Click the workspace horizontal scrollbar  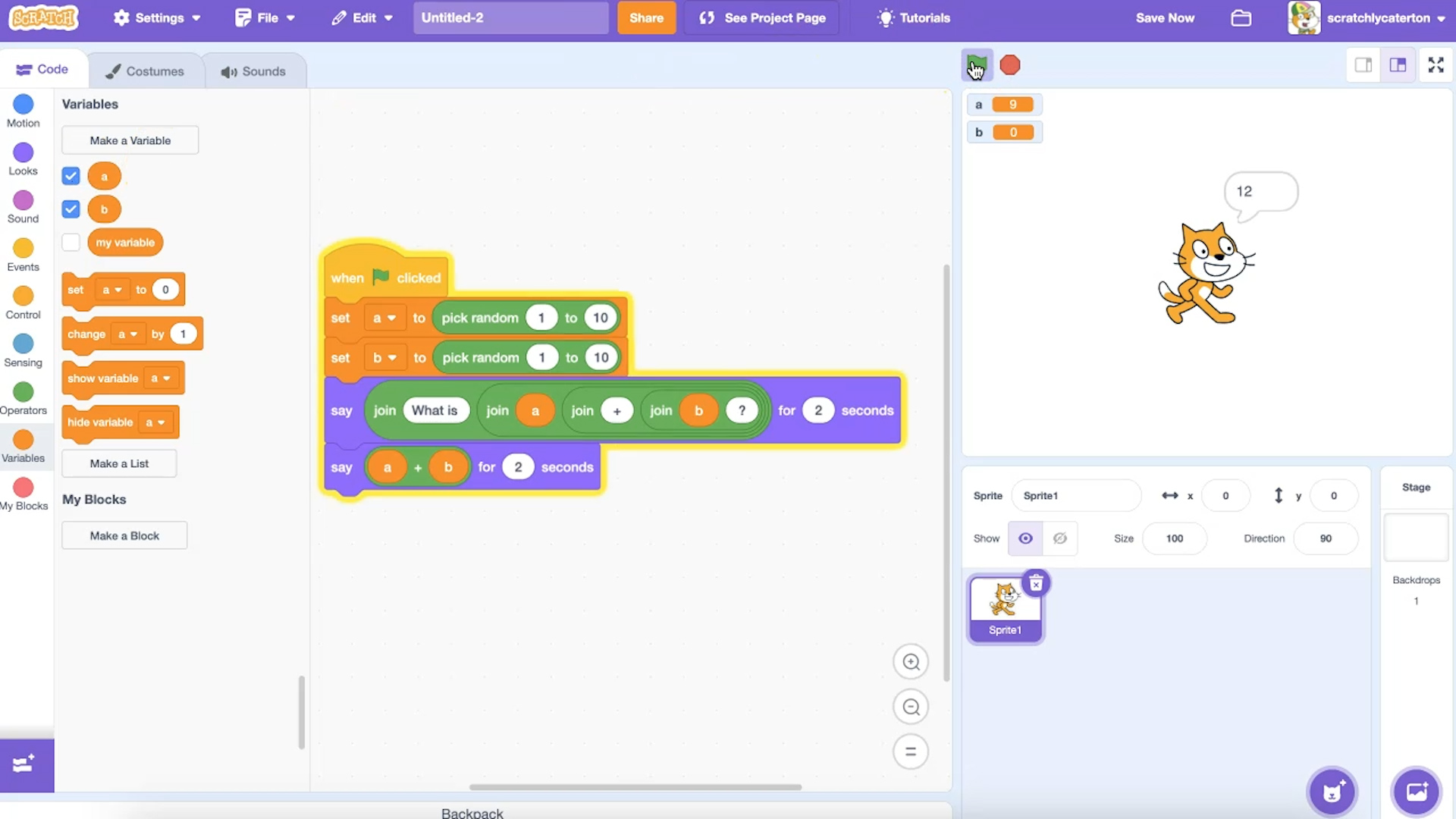click(x=635, y=787)
